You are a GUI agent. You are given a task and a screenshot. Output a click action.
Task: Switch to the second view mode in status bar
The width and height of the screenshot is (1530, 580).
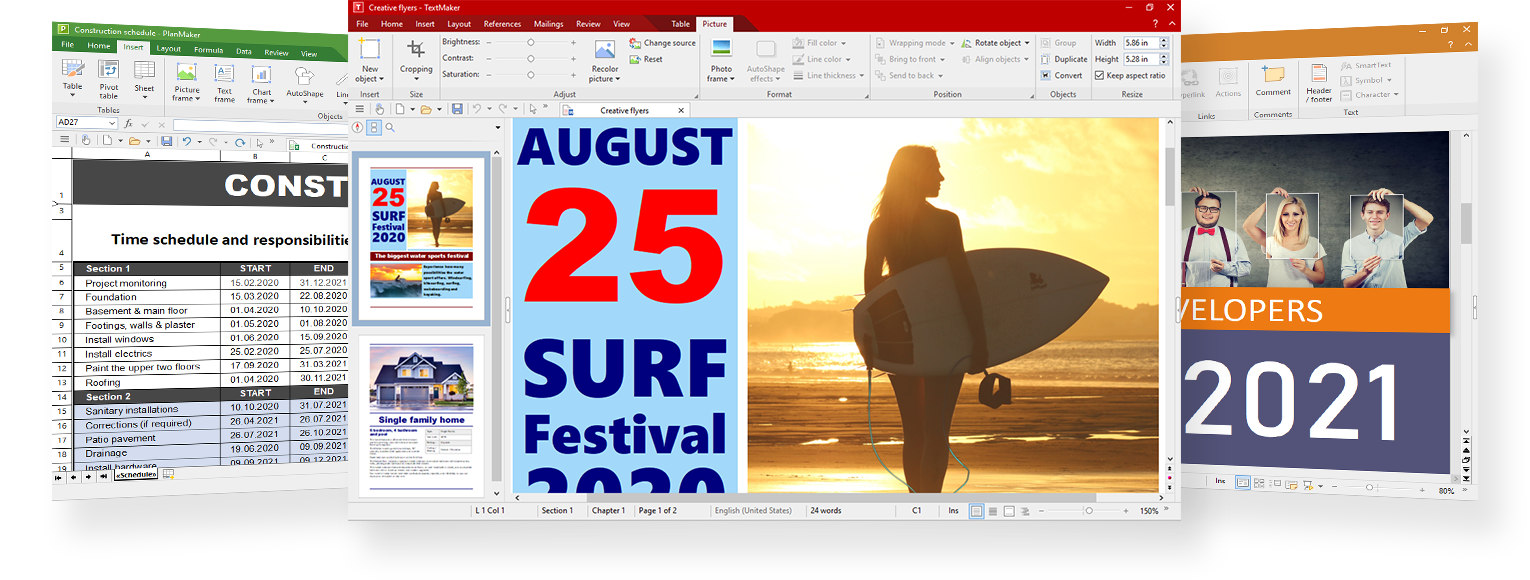[x=992, y=511]
